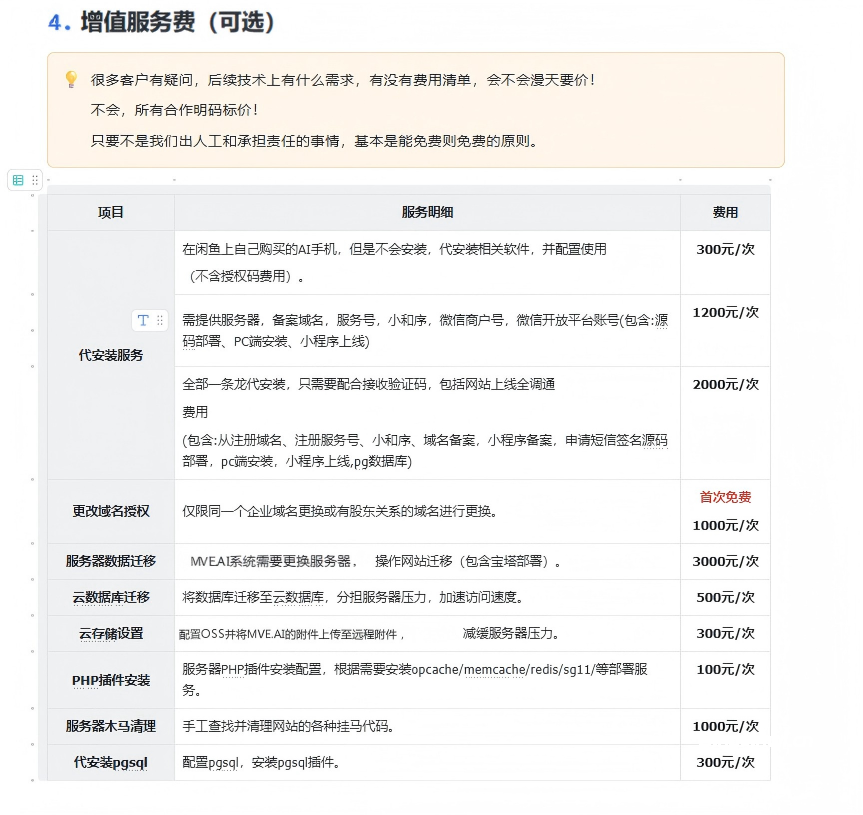Click the light bulb callout icon
This screenshot has height=815, width=863.
pyautogui.click(x=71, y=79)
